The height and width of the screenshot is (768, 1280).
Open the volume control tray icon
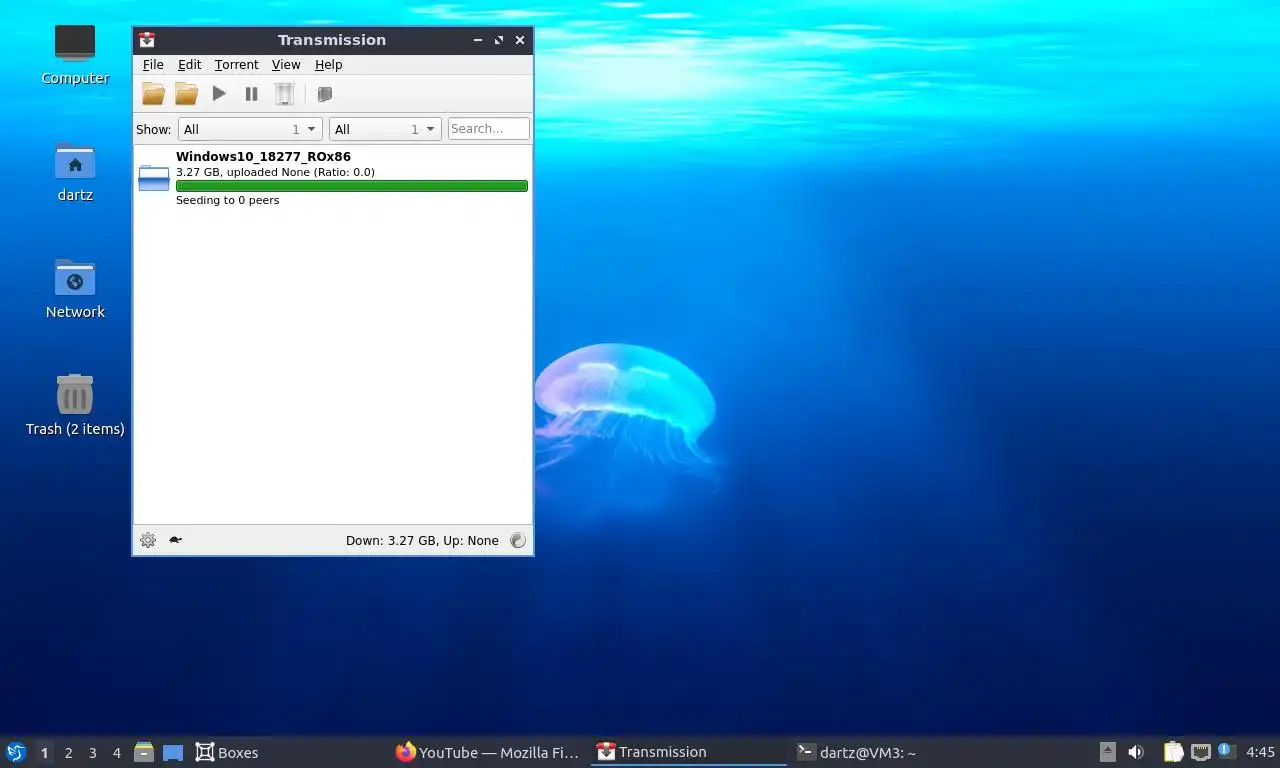1136,752
